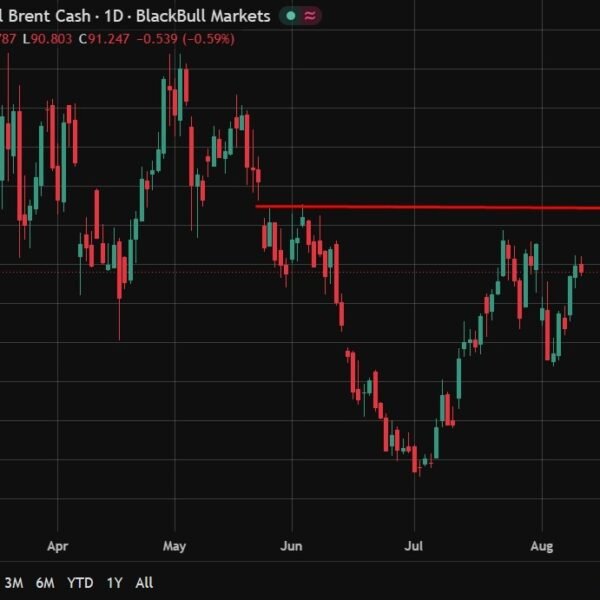Select the 3M time range
The width and height of the screenshot is (600, 600).
pos(14,583)
